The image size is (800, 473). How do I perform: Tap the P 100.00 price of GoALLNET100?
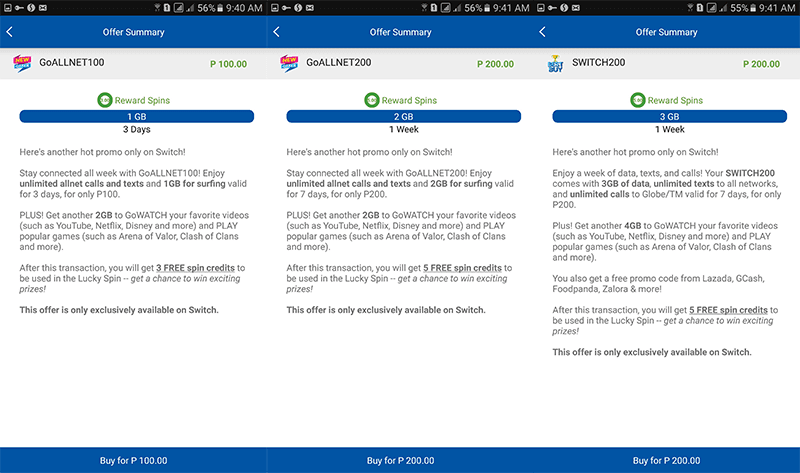click(229, 64)
